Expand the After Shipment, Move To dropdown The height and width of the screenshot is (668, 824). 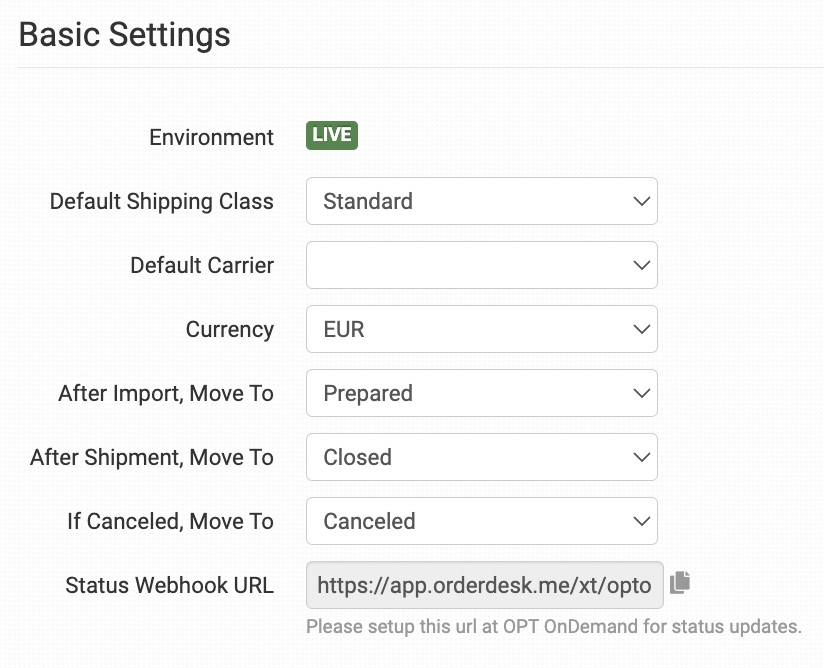click(481, 457)
